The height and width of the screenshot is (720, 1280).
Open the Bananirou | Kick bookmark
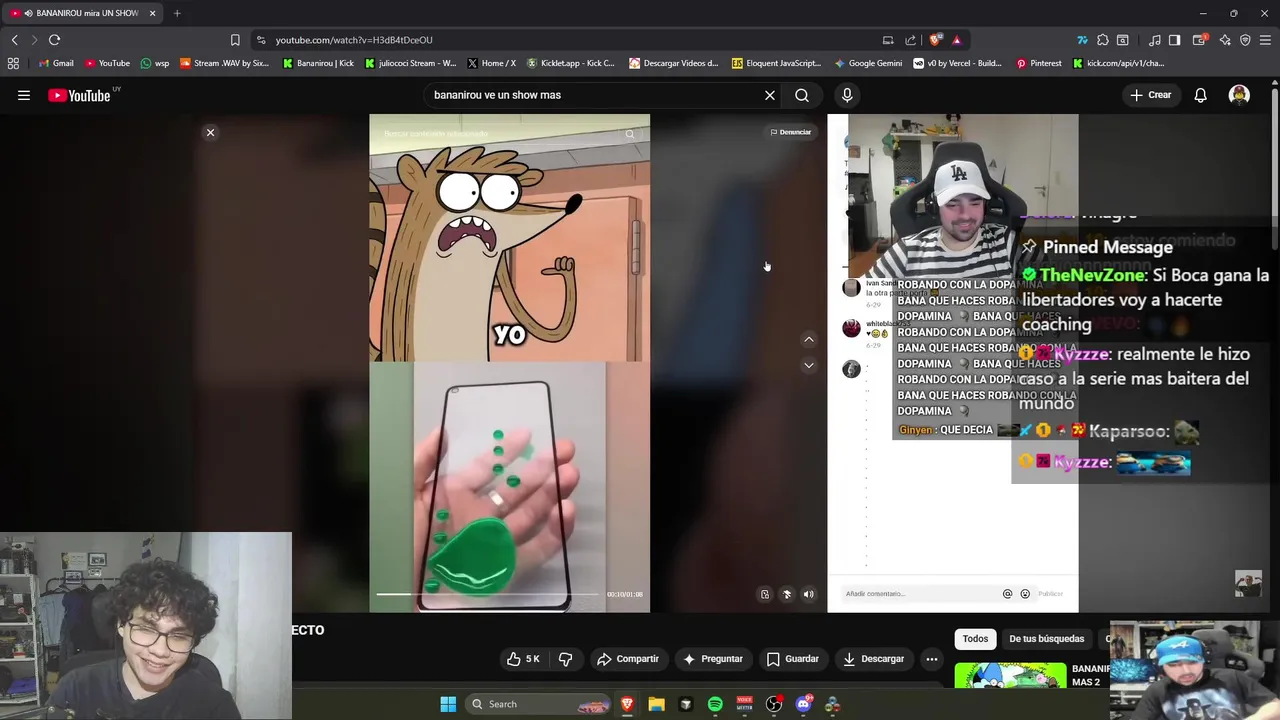(x=318, y=63)
